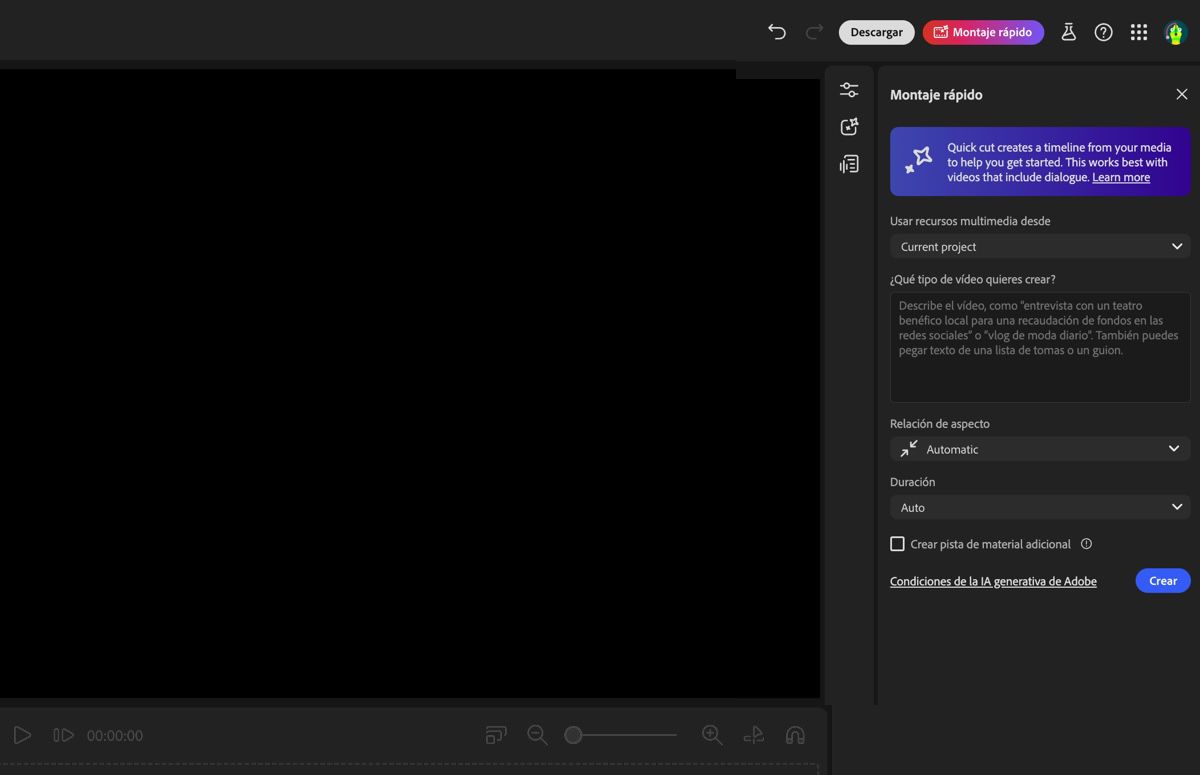Screen dimensions: 1200x775
Task: Click the undo arrow icon
Action: click(x=777, y=31)
